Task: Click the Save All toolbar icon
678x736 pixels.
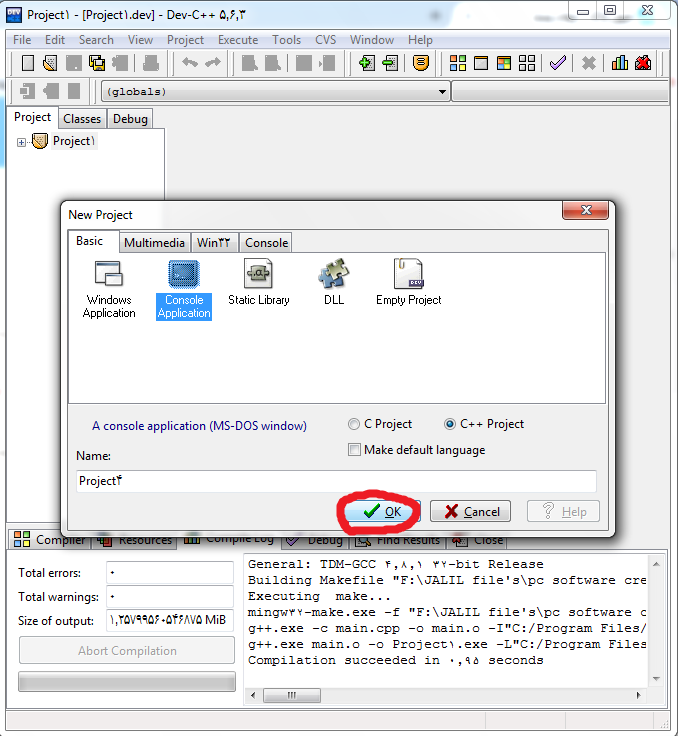Action: 97,62
